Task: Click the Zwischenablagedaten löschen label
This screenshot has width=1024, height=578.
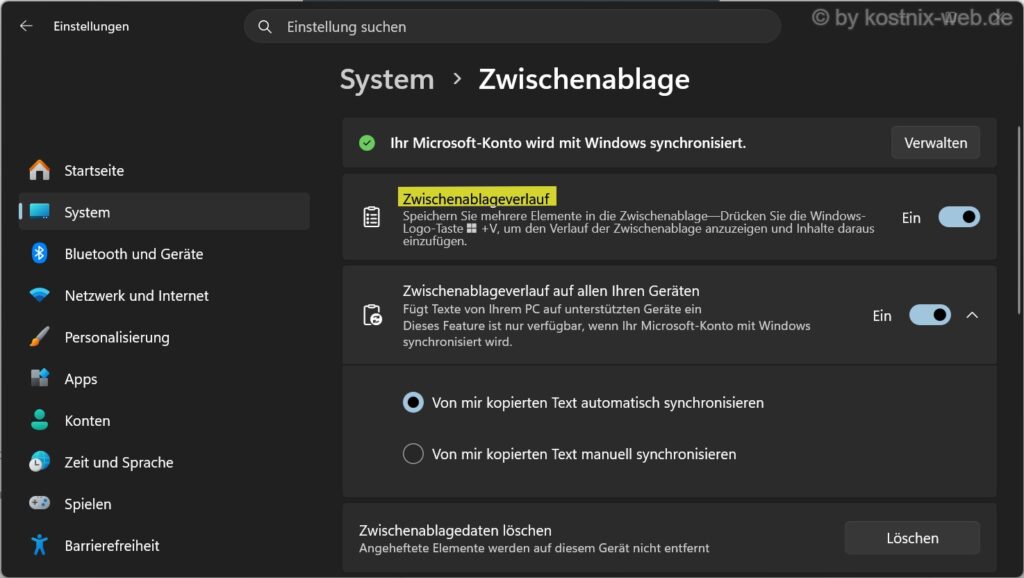Action: point(455,530)
